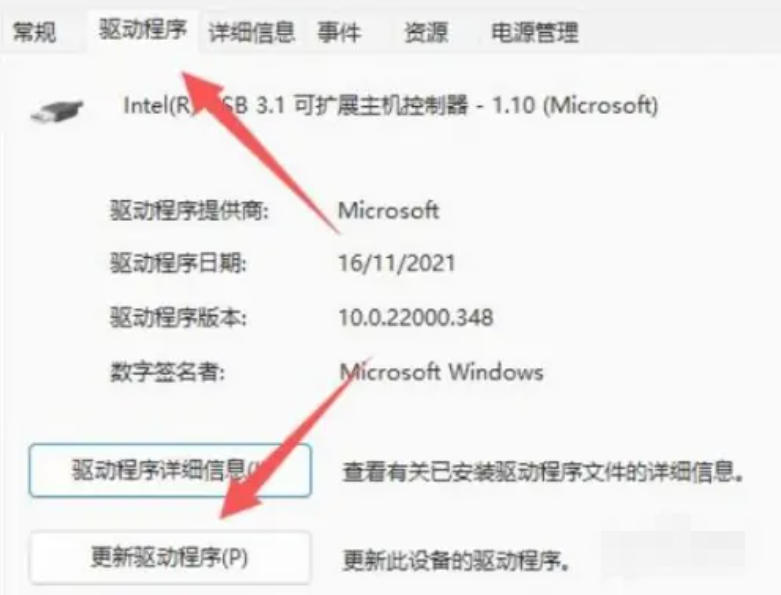Screen dimensions: 781x595
Task: Click the 更新驱动程序(P) button
Action: point(170,557)
